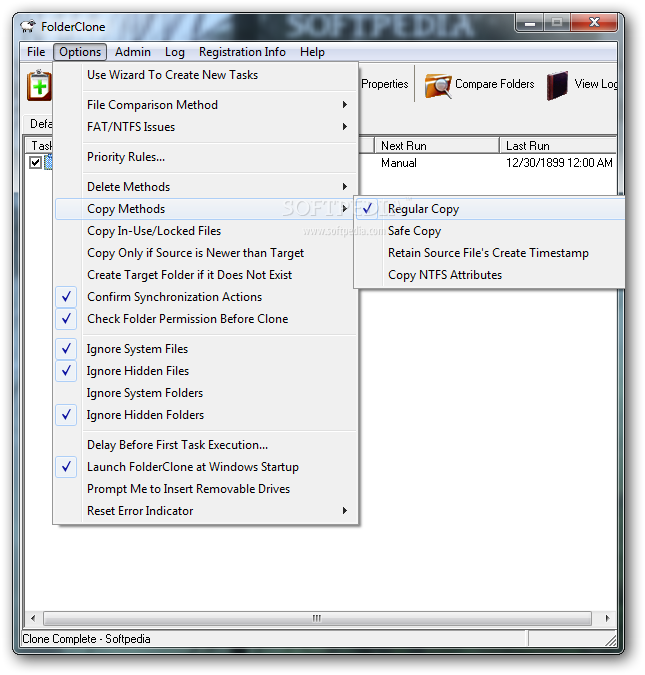Viewport: 645px width, 675px height.
Task: Click the green plus new task icon
Action: point(39,85)
